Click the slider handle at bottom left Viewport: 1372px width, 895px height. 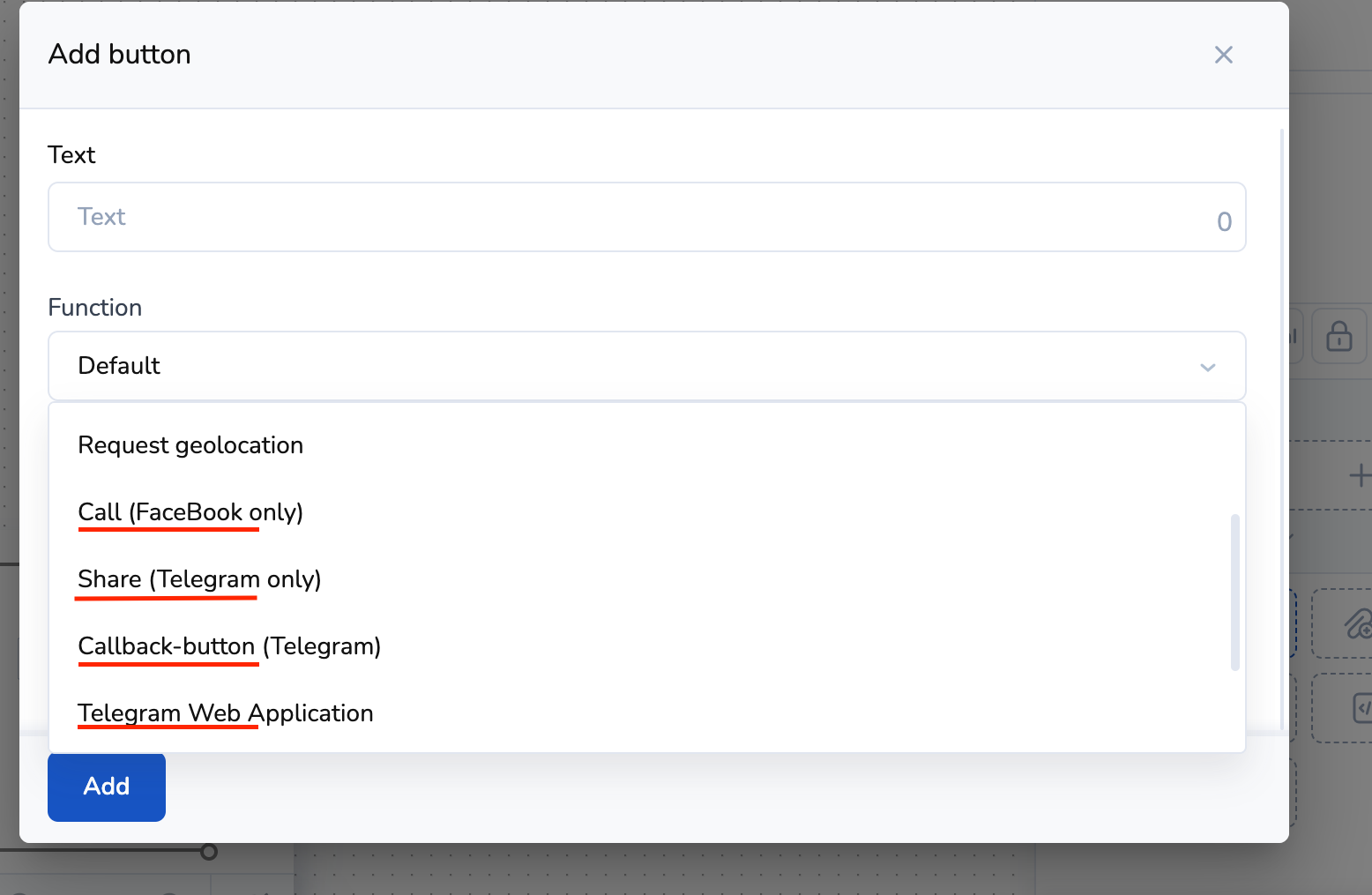(209, 851)
